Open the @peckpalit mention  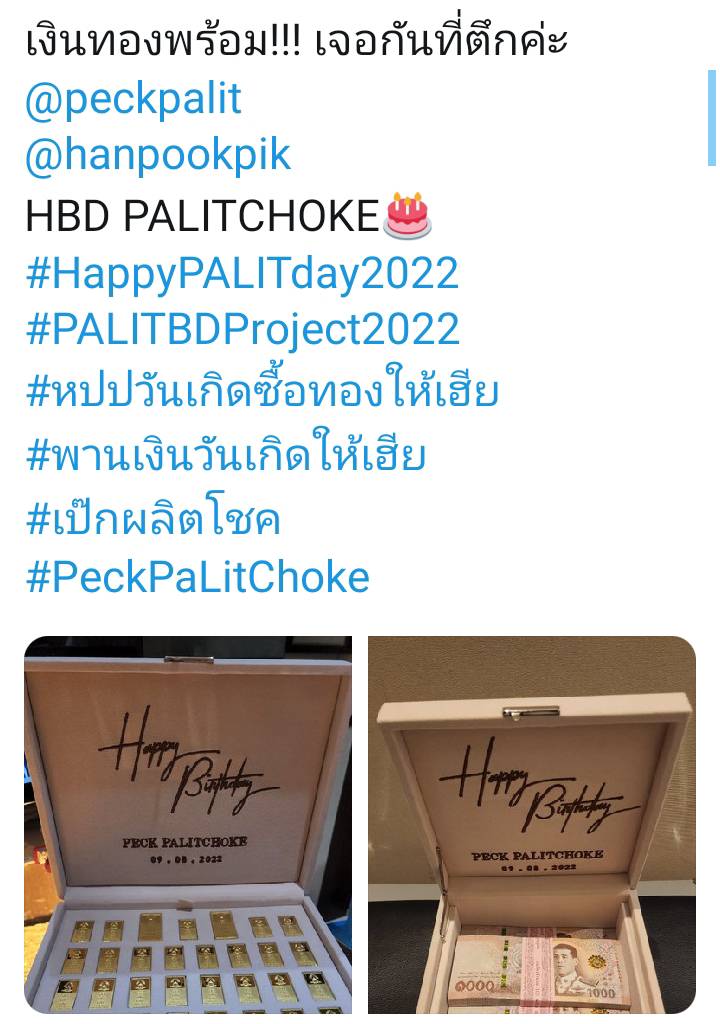pos(133,99)
